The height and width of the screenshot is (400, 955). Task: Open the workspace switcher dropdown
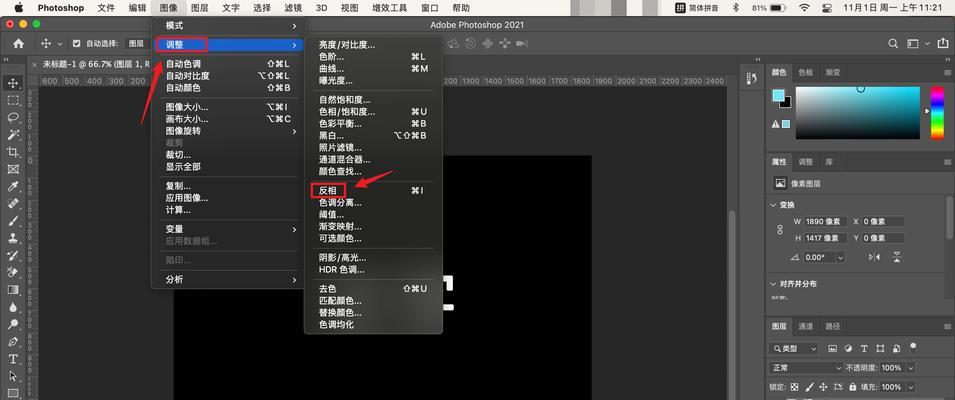[917, 44]
